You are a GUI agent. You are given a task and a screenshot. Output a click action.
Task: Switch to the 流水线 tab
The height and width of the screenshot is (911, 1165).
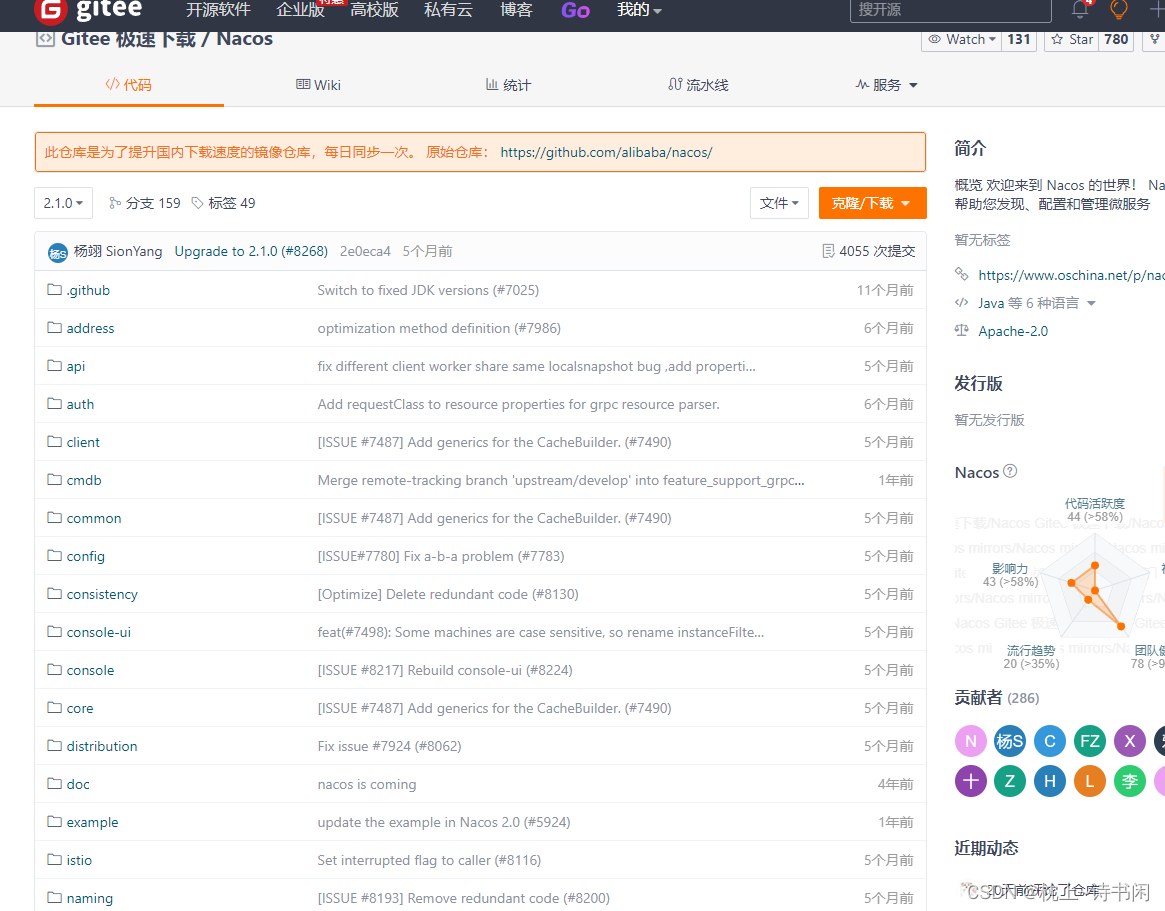[698, 85]
